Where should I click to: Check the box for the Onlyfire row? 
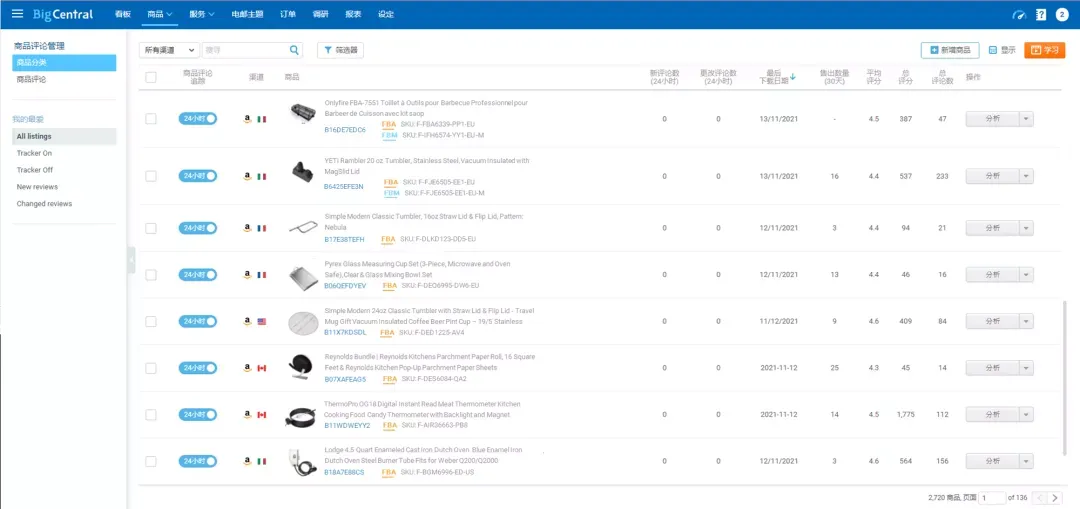(x=151, y=119)
